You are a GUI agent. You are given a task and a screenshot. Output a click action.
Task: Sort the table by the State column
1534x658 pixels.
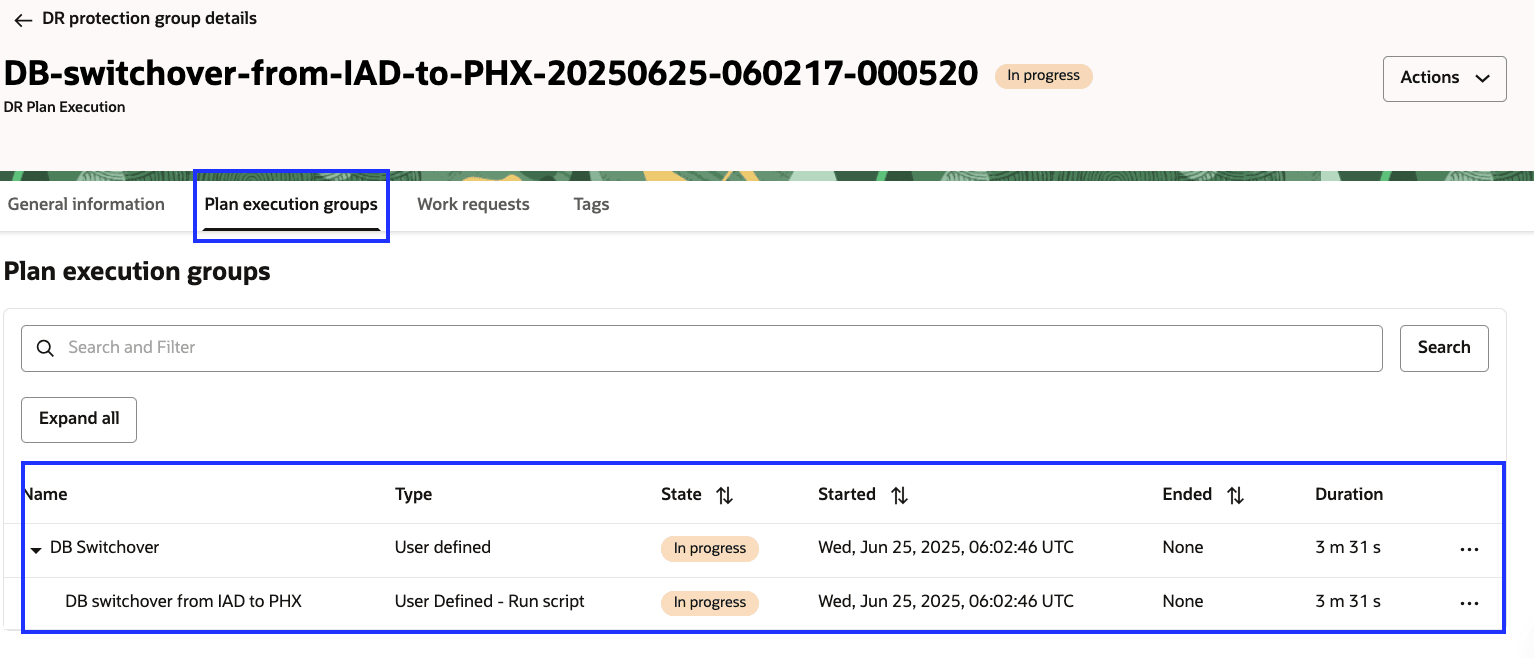[725, 494]
